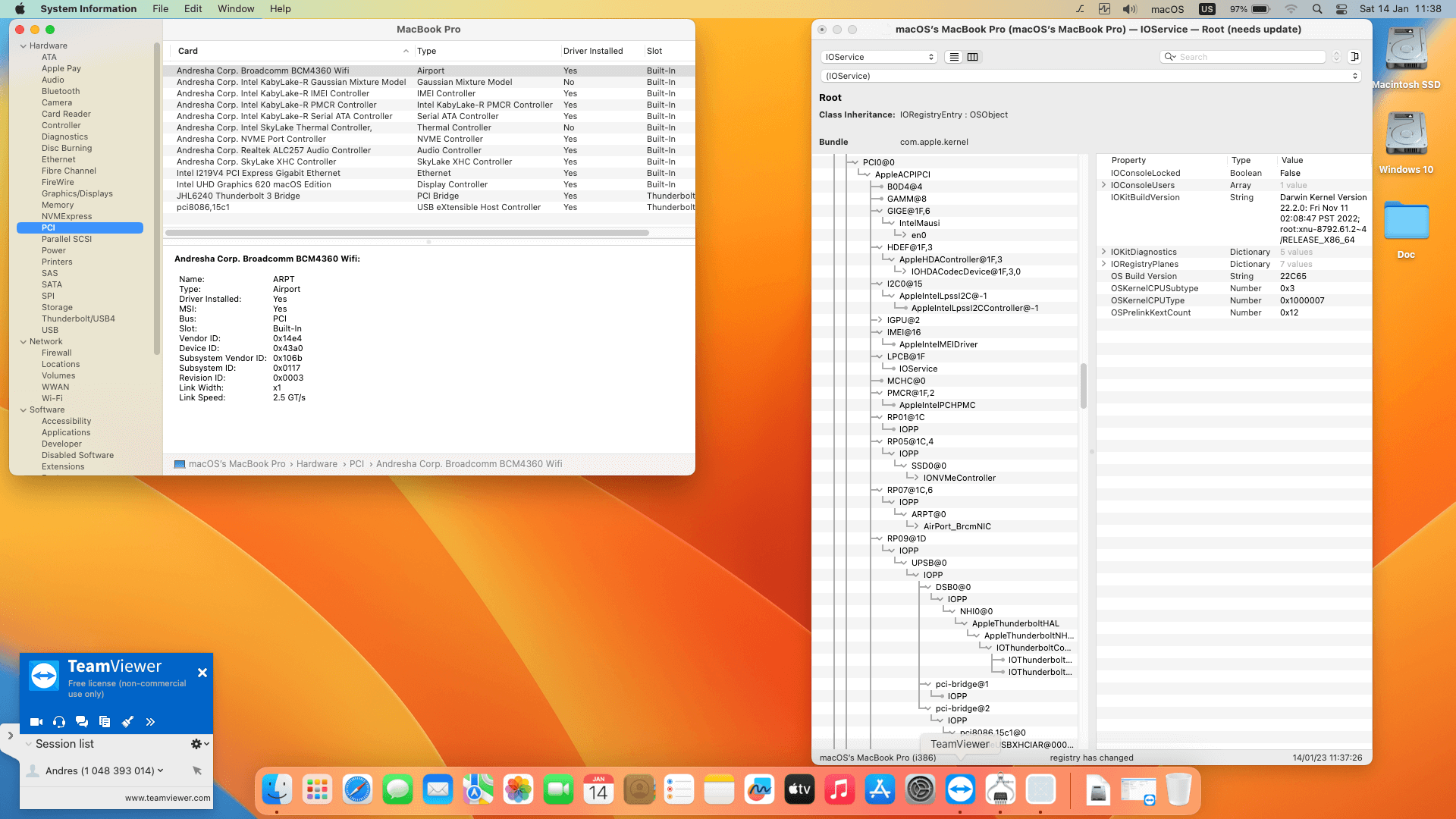Screen dimensions: 1456x819
Task: Expand the Andres session dropdown
Action: click(x=160, y=770)
